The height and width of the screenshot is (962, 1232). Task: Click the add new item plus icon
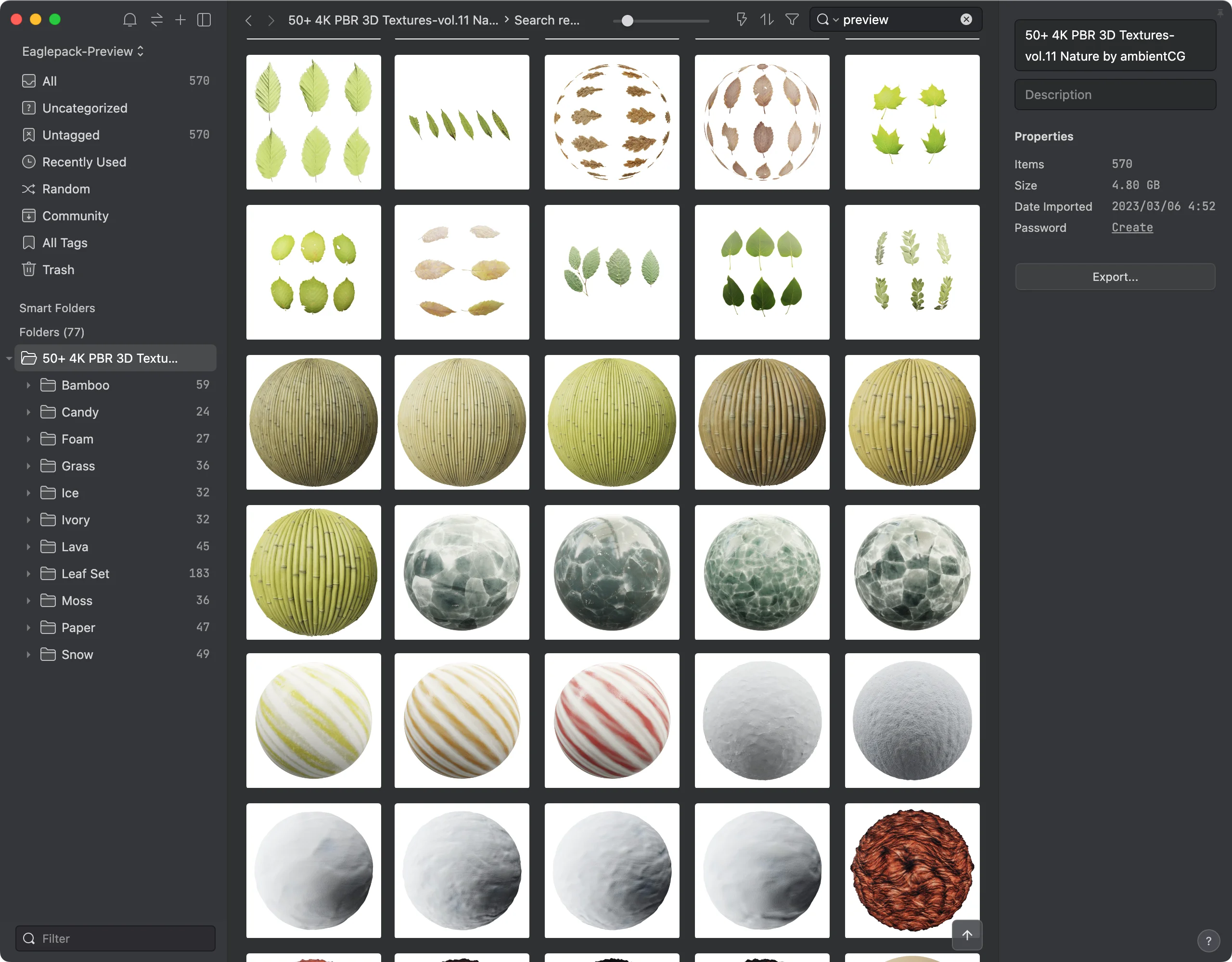point(182,20)
